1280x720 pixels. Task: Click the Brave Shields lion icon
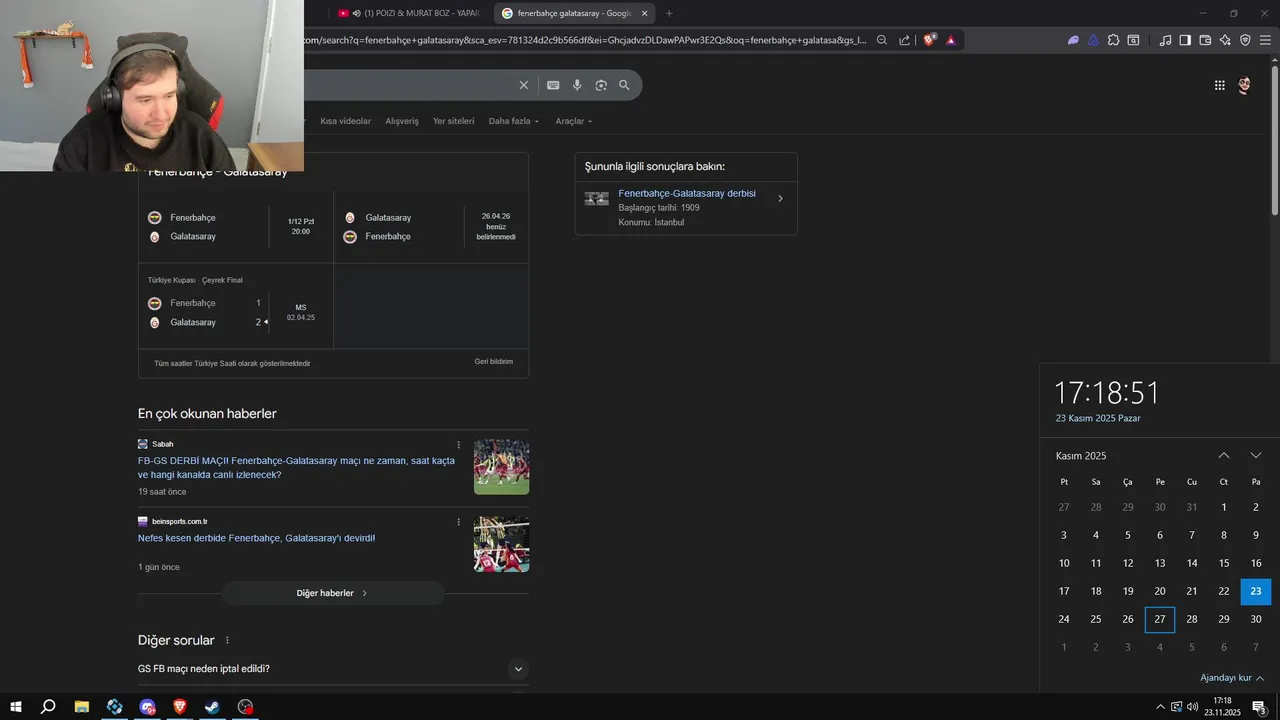pyautogui.click(x=929, y=40)
